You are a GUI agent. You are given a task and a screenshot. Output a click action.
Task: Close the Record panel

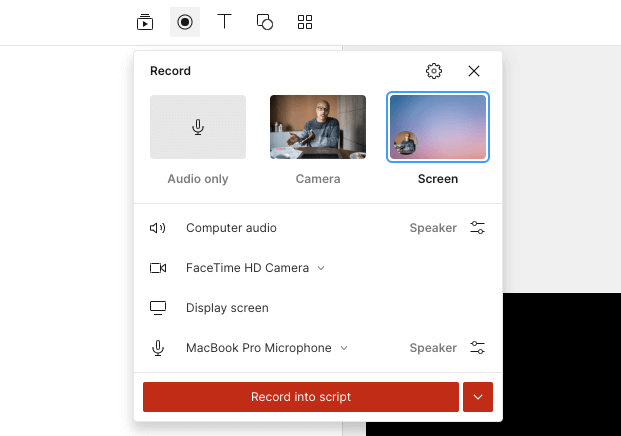point(474,71)
